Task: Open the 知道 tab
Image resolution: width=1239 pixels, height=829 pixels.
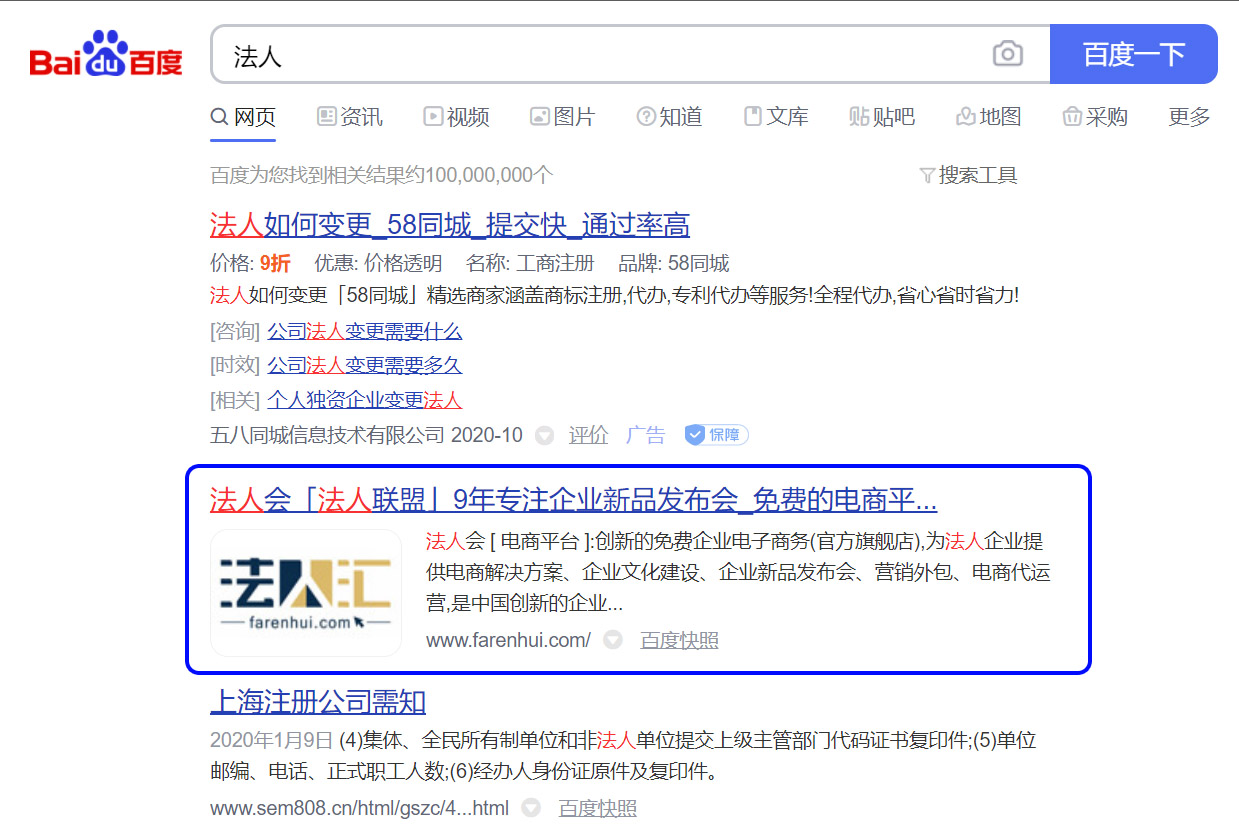Action: coord(669,117)
